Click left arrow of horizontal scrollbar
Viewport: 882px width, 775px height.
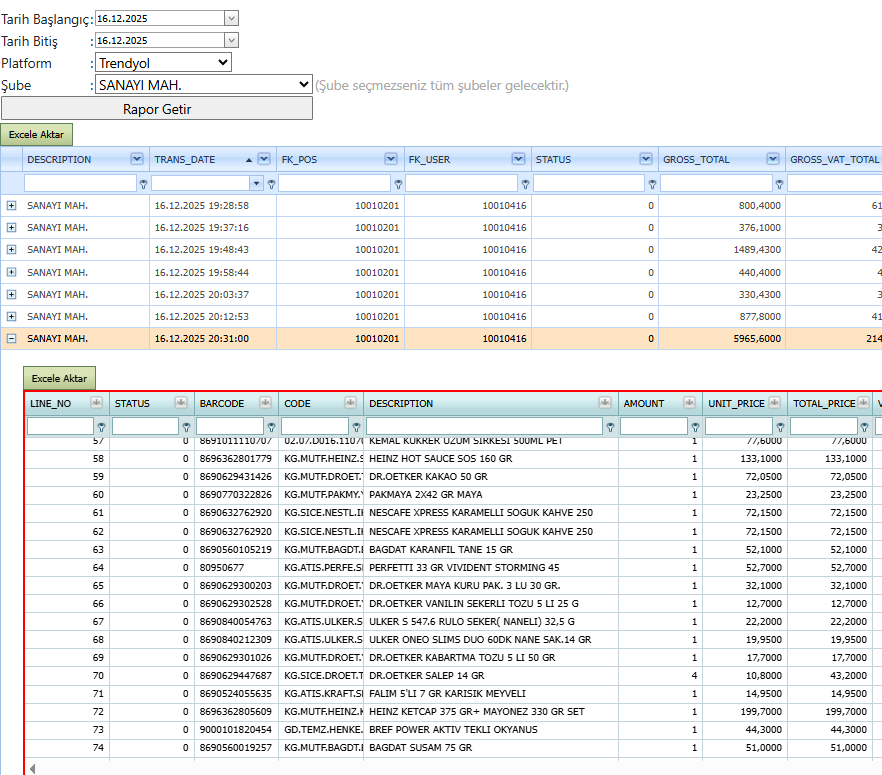(33, 769)
